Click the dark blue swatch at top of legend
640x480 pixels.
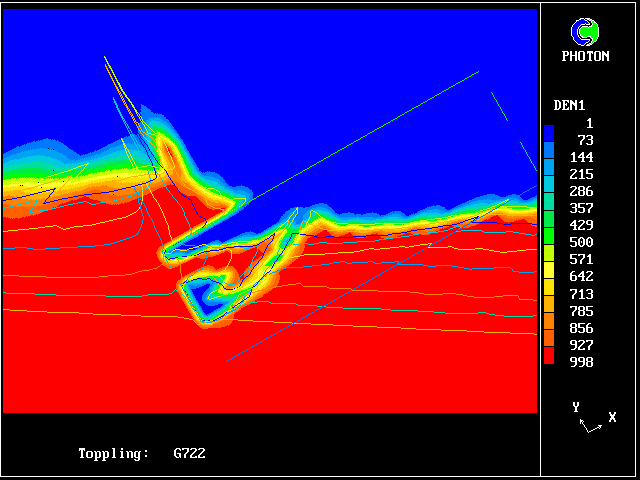[549, 132]
